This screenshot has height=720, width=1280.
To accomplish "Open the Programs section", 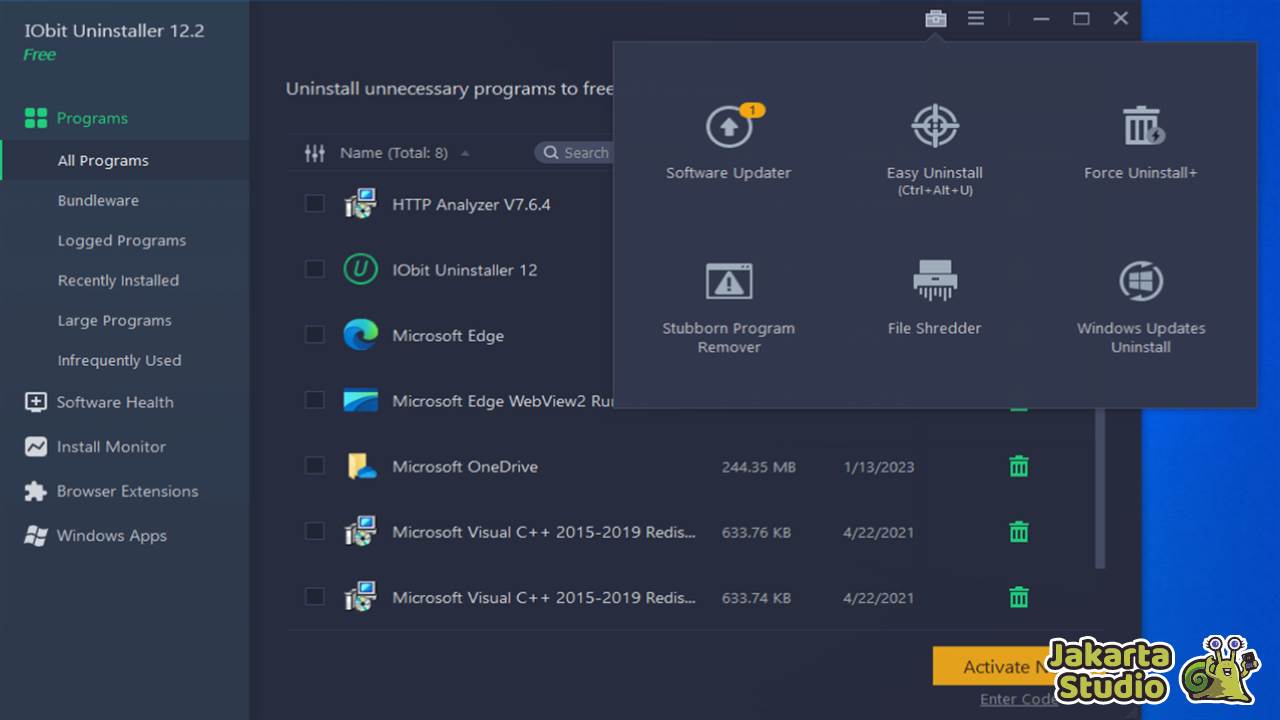I will [92, 118].
